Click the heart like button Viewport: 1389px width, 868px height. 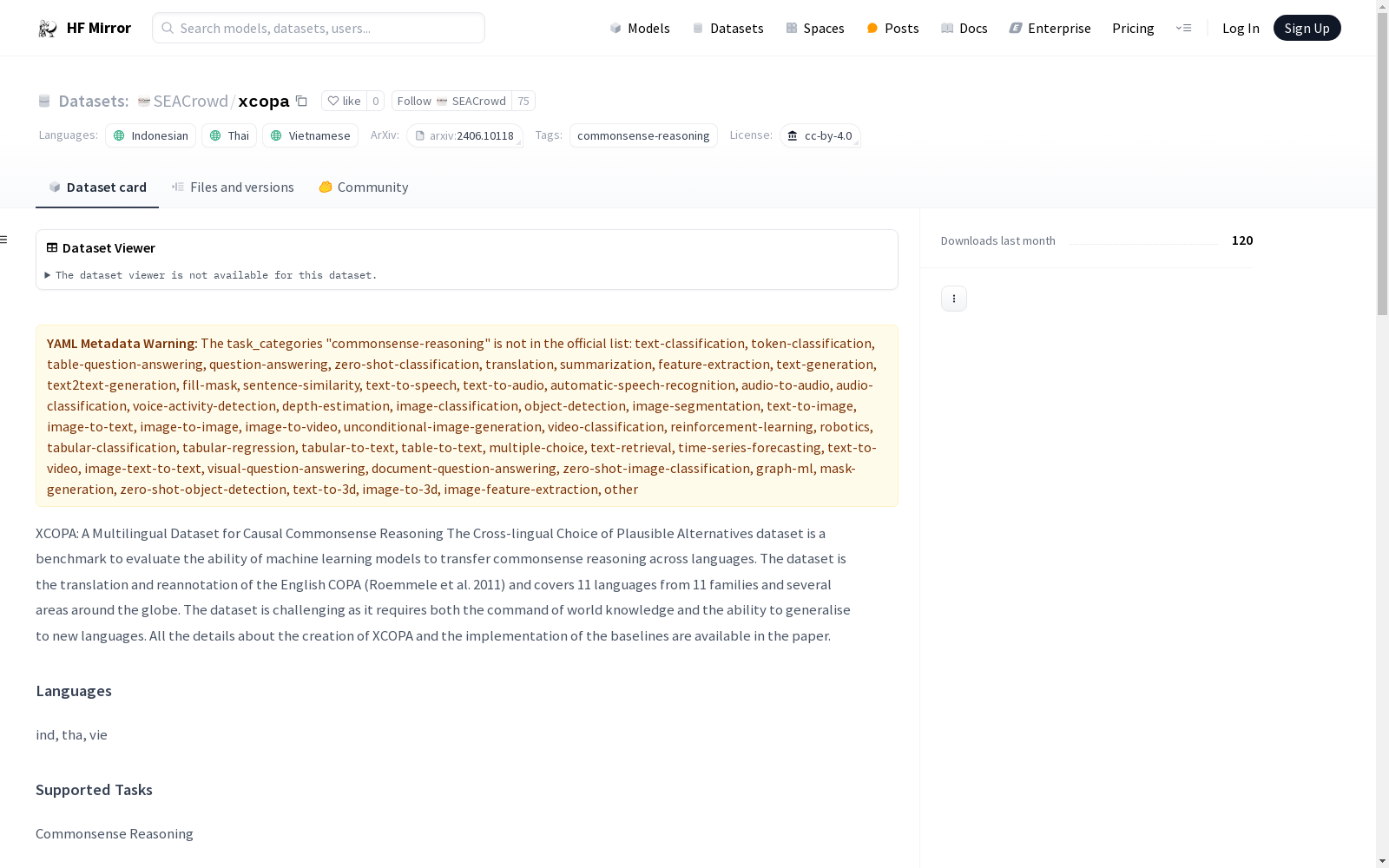click(x=344, y=101)
